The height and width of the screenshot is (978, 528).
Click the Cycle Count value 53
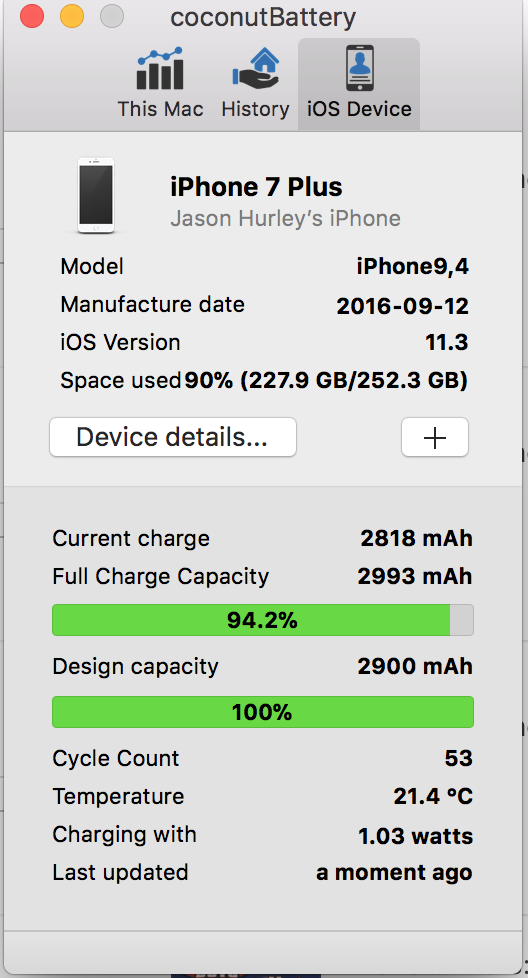(458, 758)
